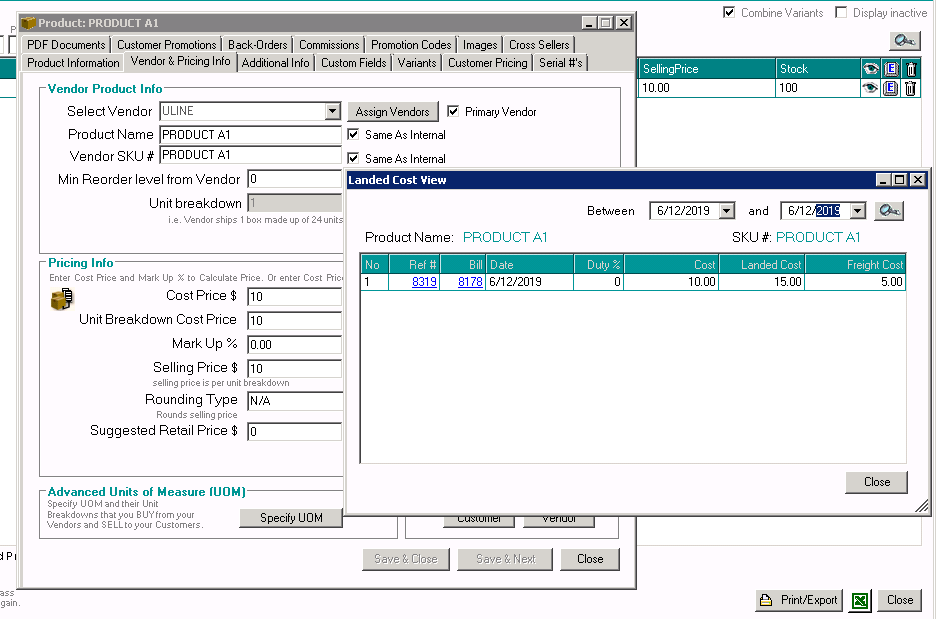Click the eye icon in the 10.00 row
The height and width of the screenshot is (619, 936).
pos(870,88)
